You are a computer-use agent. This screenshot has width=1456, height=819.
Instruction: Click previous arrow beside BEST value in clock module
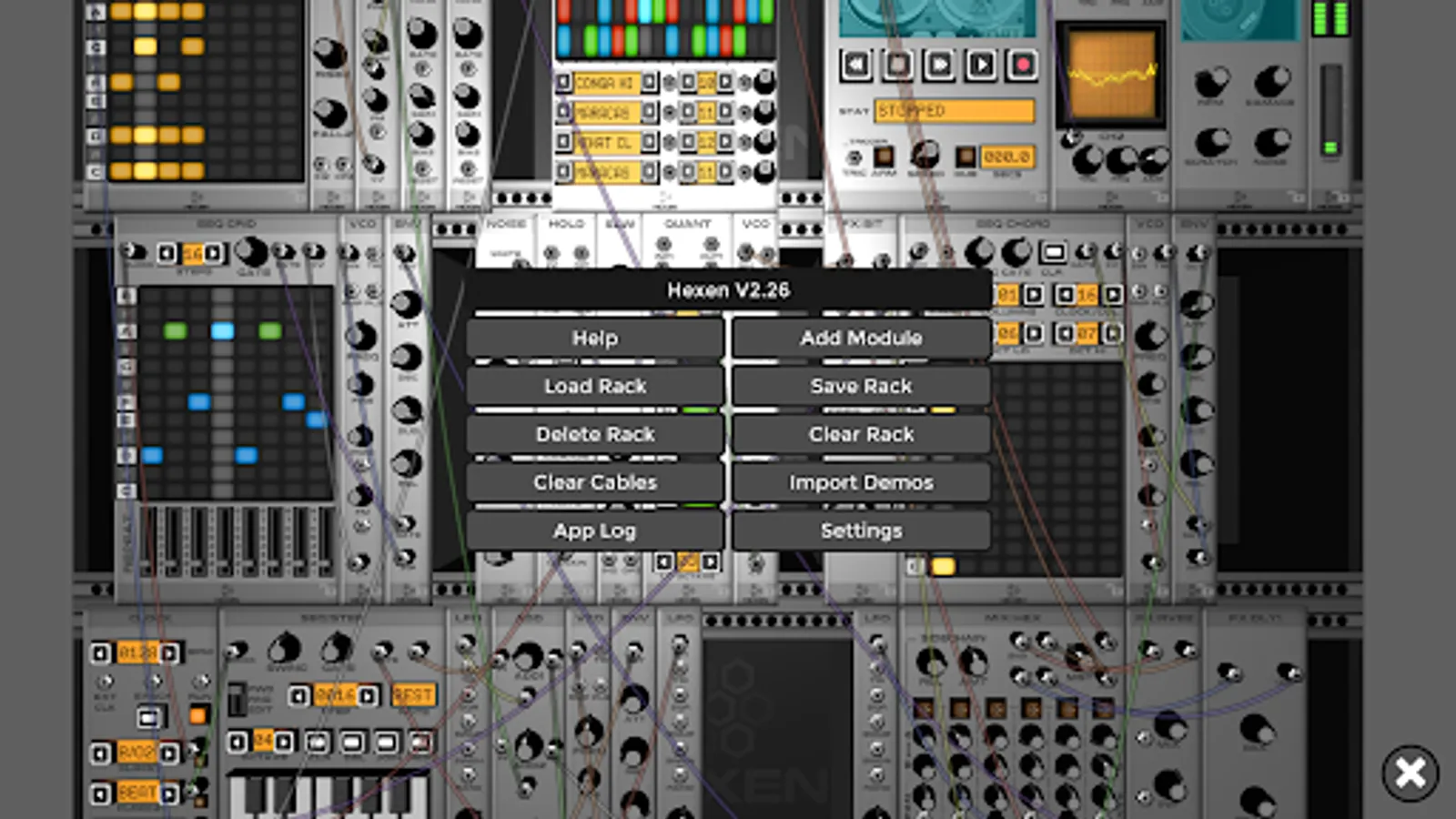pyautogui.click(x=101, y=794)
